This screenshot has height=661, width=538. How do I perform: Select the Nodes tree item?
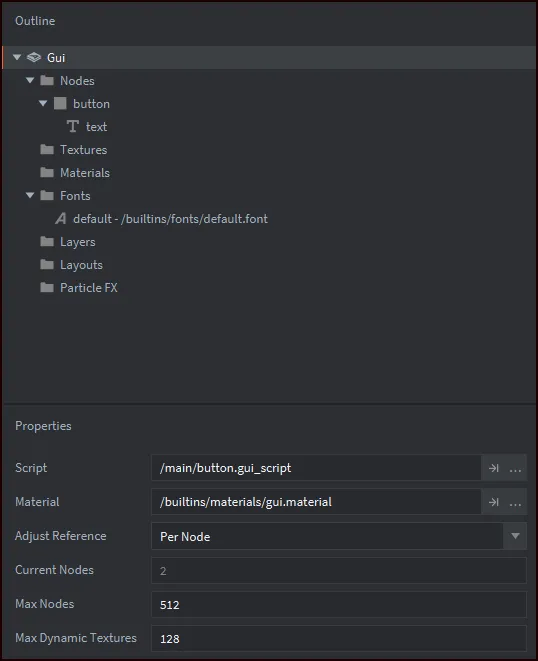tap(269, 81)
